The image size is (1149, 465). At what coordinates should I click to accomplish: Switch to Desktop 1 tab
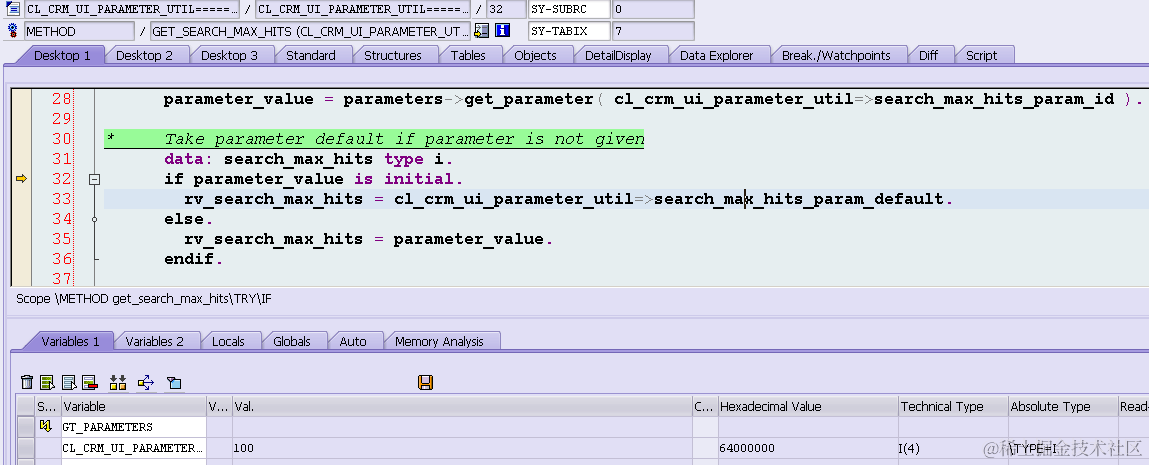point(62,55)
